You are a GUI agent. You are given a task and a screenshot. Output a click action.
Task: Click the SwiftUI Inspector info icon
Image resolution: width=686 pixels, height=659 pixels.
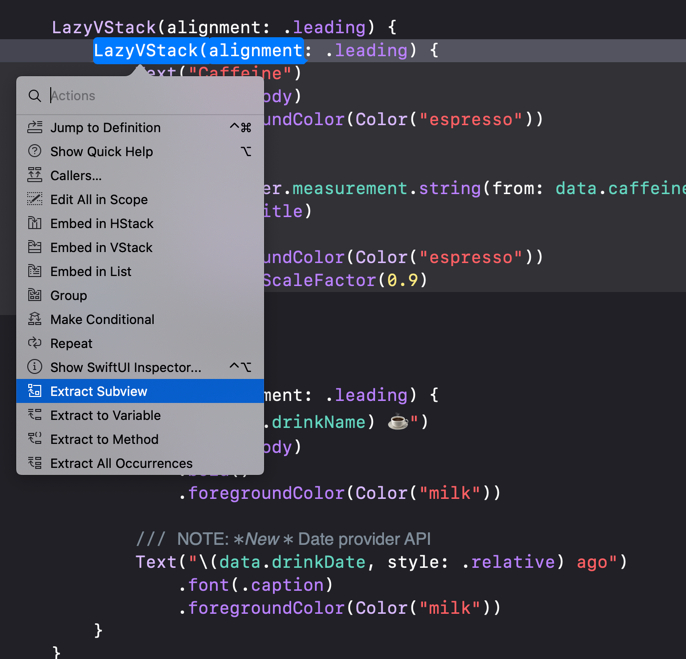click(35, 367)
